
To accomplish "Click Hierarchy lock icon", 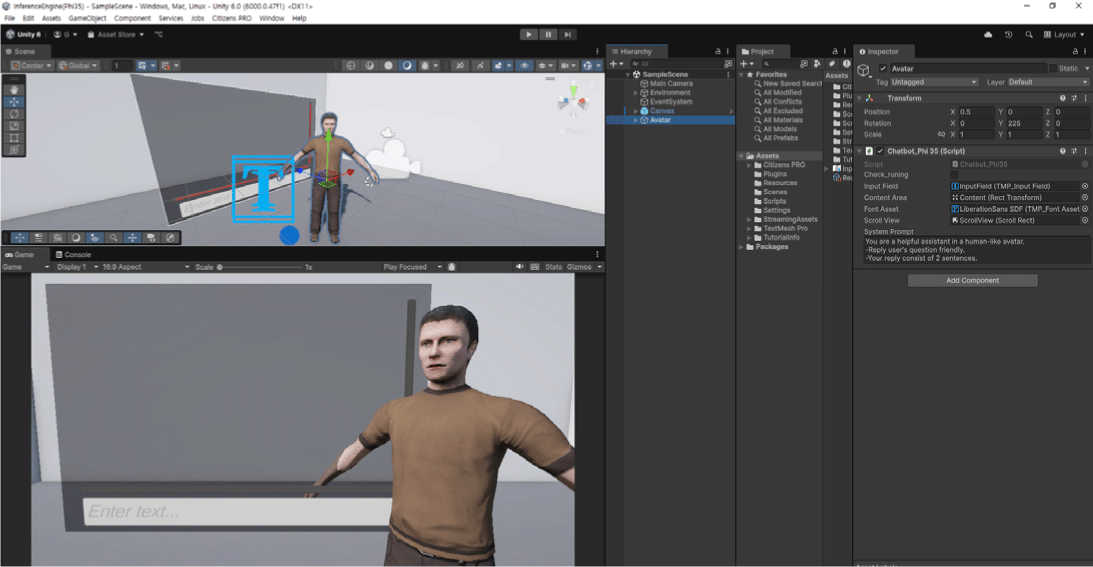I will pos(717,52).
